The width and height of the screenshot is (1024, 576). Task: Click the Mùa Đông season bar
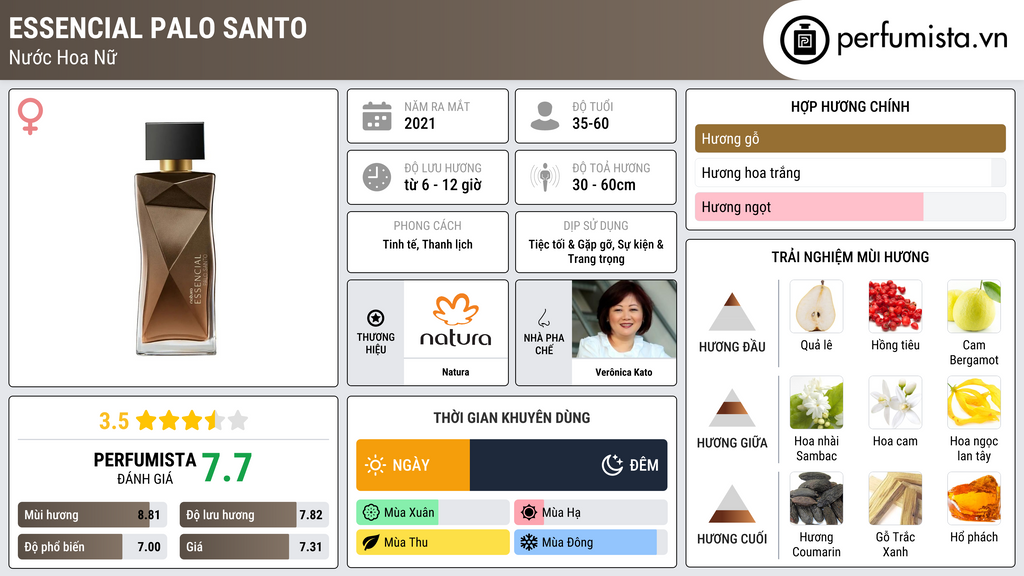point(590,542)
